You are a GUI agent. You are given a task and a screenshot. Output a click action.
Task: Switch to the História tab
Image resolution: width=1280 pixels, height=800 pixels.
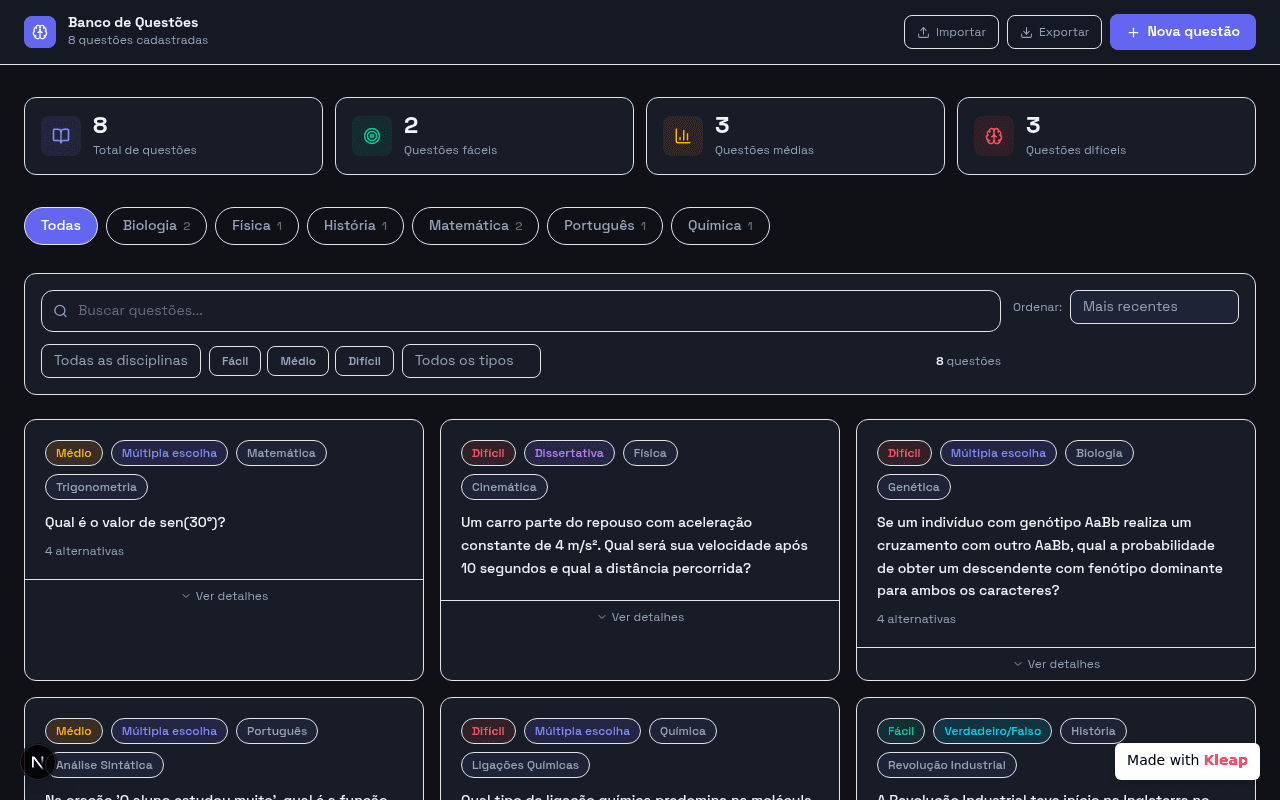click(x=355, y=226)
